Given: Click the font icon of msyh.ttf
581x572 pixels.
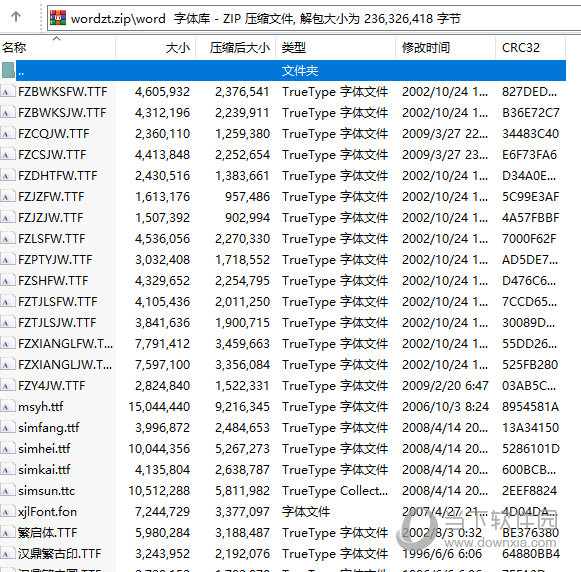Looking at the screenshot, I should (x=7, y=407).
